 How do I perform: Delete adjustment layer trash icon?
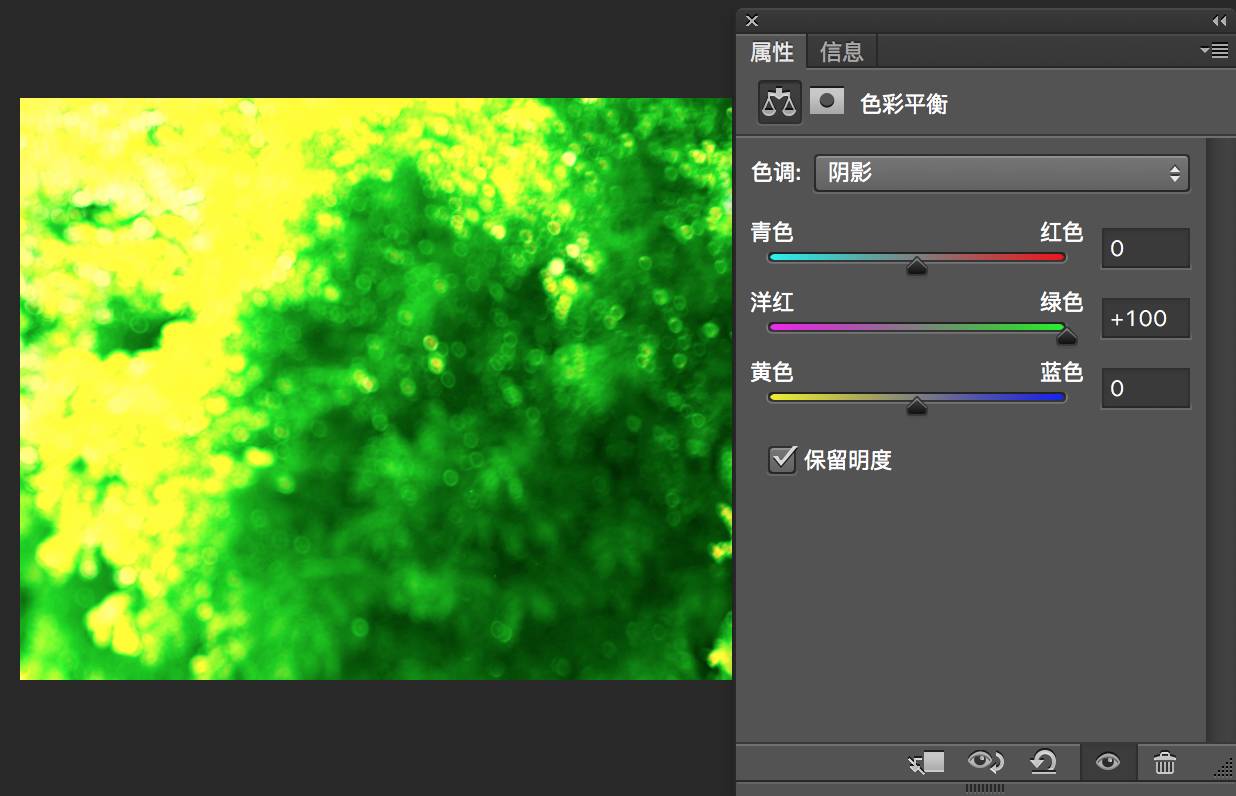1164,763
